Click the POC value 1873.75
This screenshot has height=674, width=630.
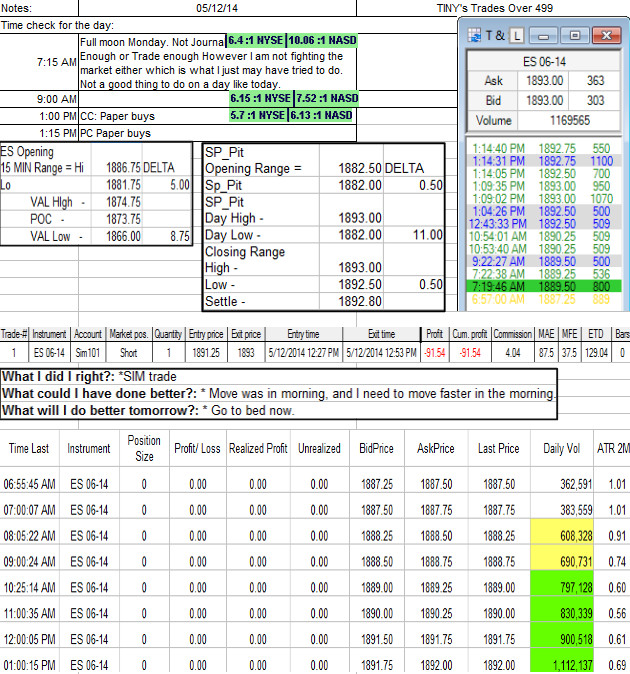click(124, 219)
